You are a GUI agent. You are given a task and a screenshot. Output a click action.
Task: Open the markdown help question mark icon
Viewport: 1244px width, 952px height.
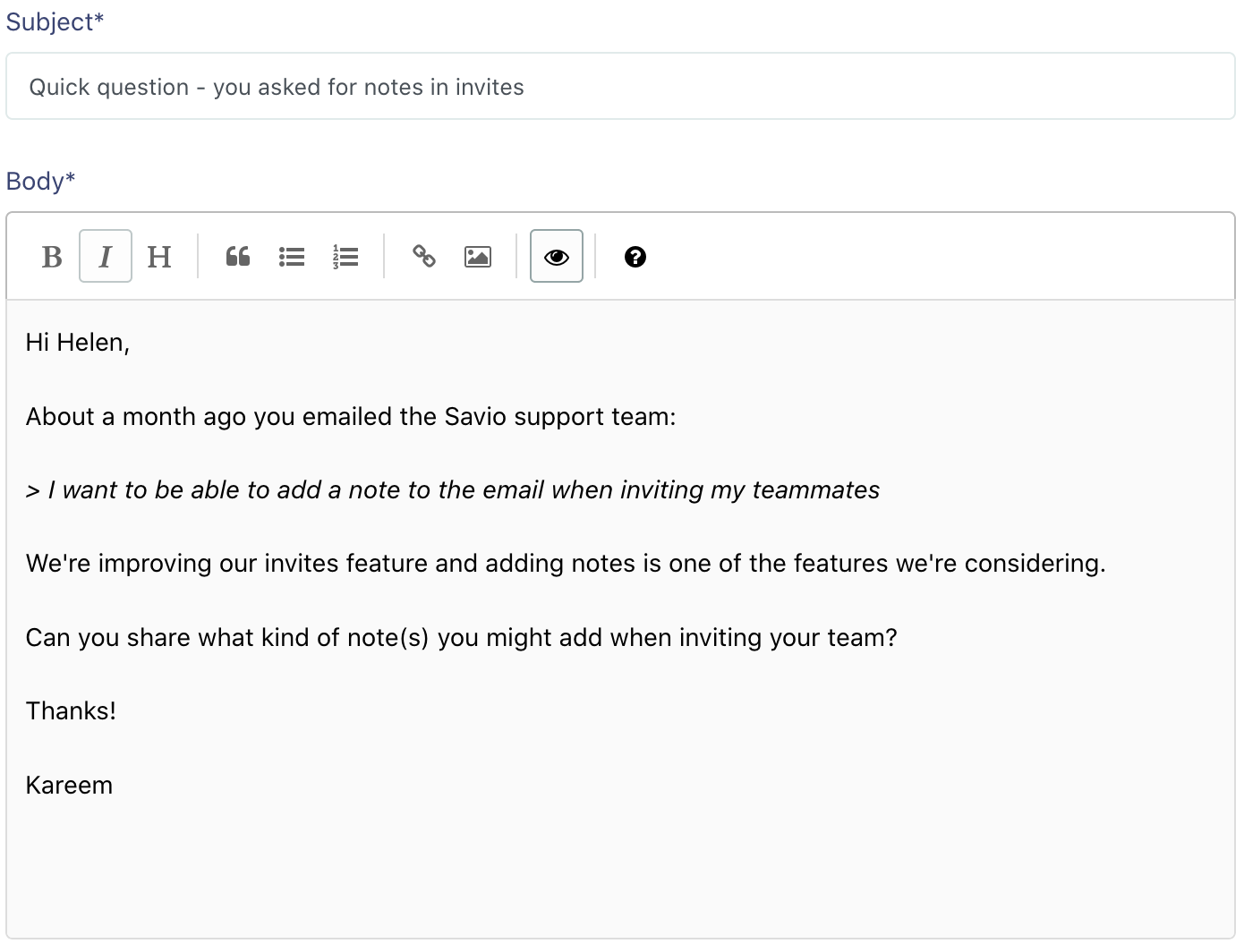[635, 257]
